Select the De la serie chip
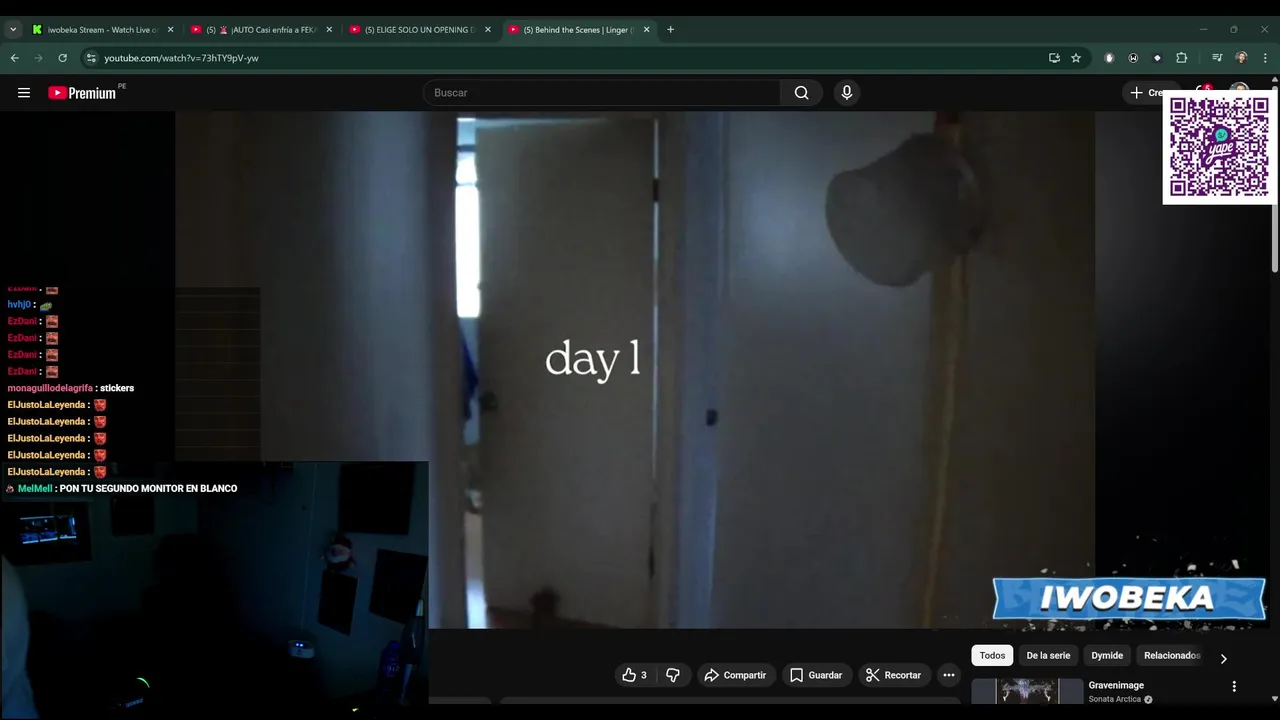 (1048, 656)
